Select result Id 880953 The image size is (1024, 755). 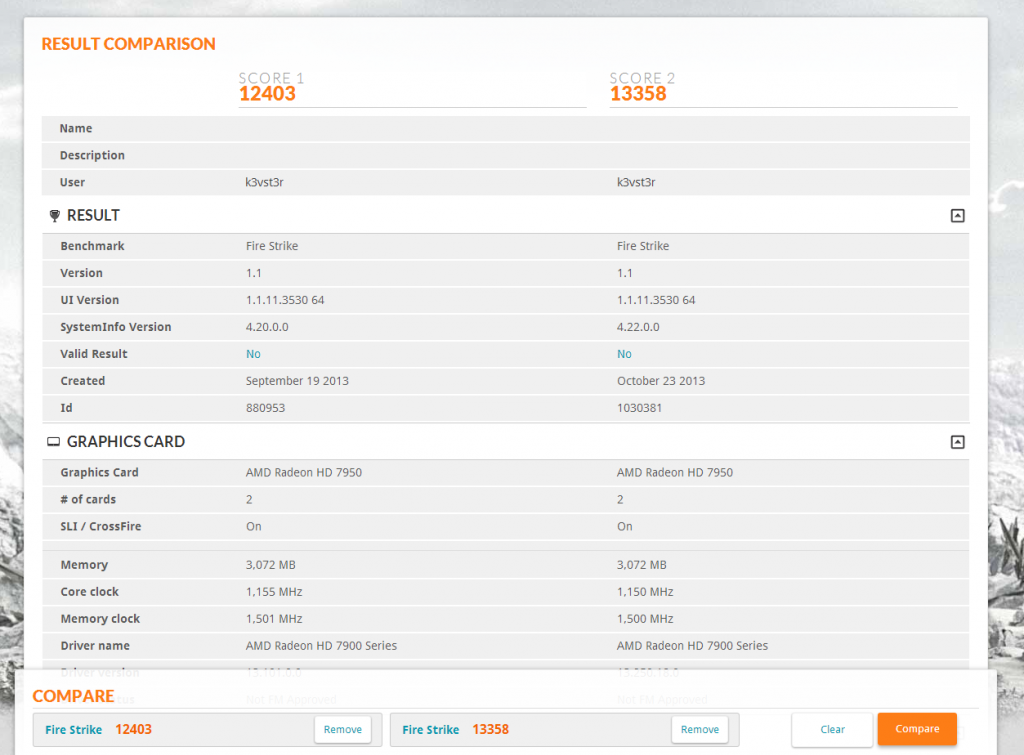(x=265, y=408)
